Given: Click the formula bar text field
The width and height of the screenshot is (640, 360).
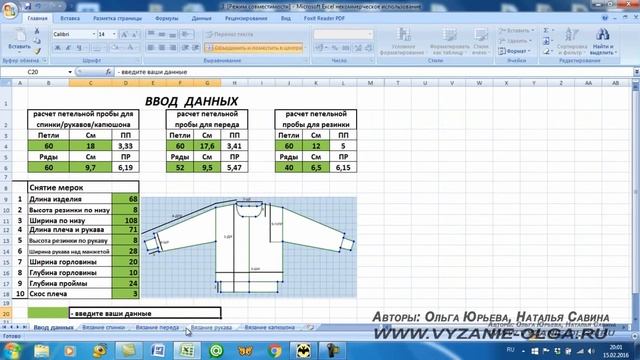Looking at the screenshot, I should point(373,72).
